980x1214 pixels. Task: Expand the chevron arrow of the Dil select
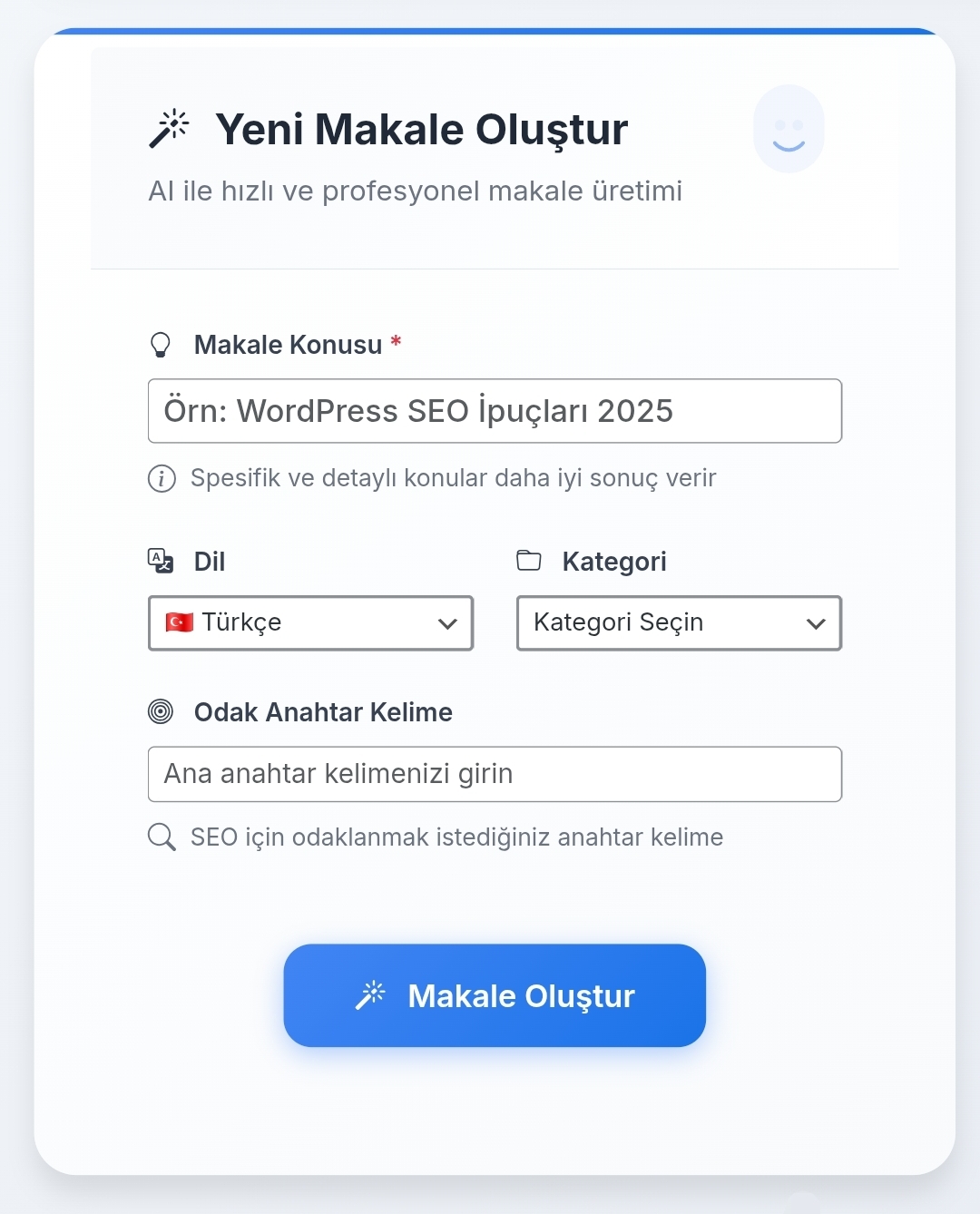[x=447, y=623]
